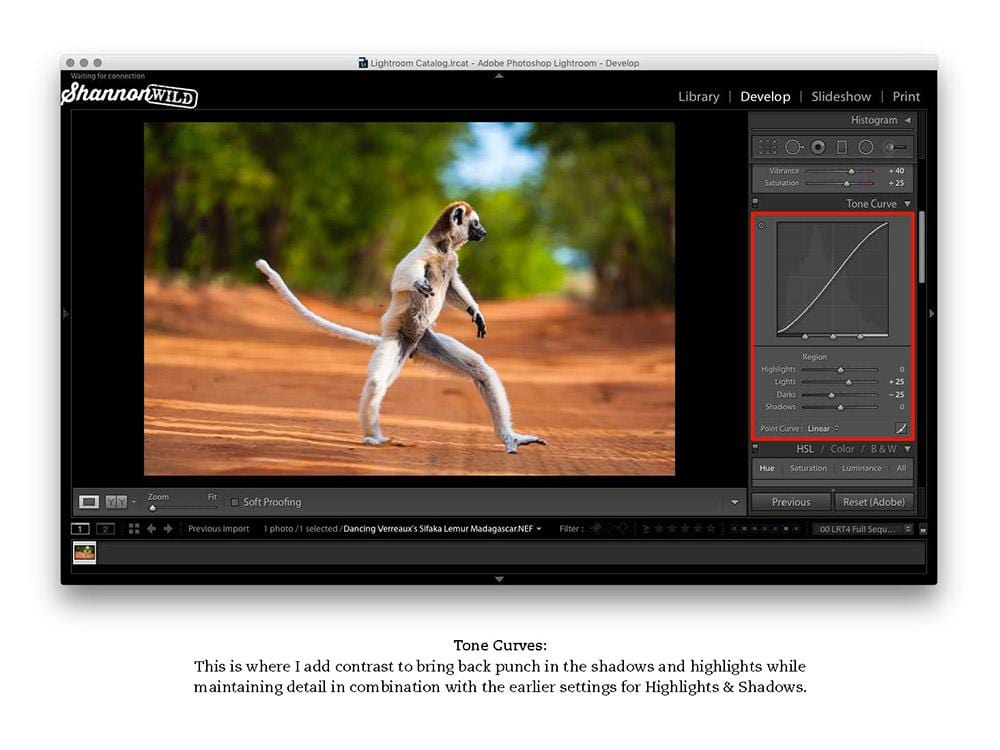Select the Crop Overlay tool
Image resolution: width=1000 pixels, height=750 pixels.
tap(767, 147)
